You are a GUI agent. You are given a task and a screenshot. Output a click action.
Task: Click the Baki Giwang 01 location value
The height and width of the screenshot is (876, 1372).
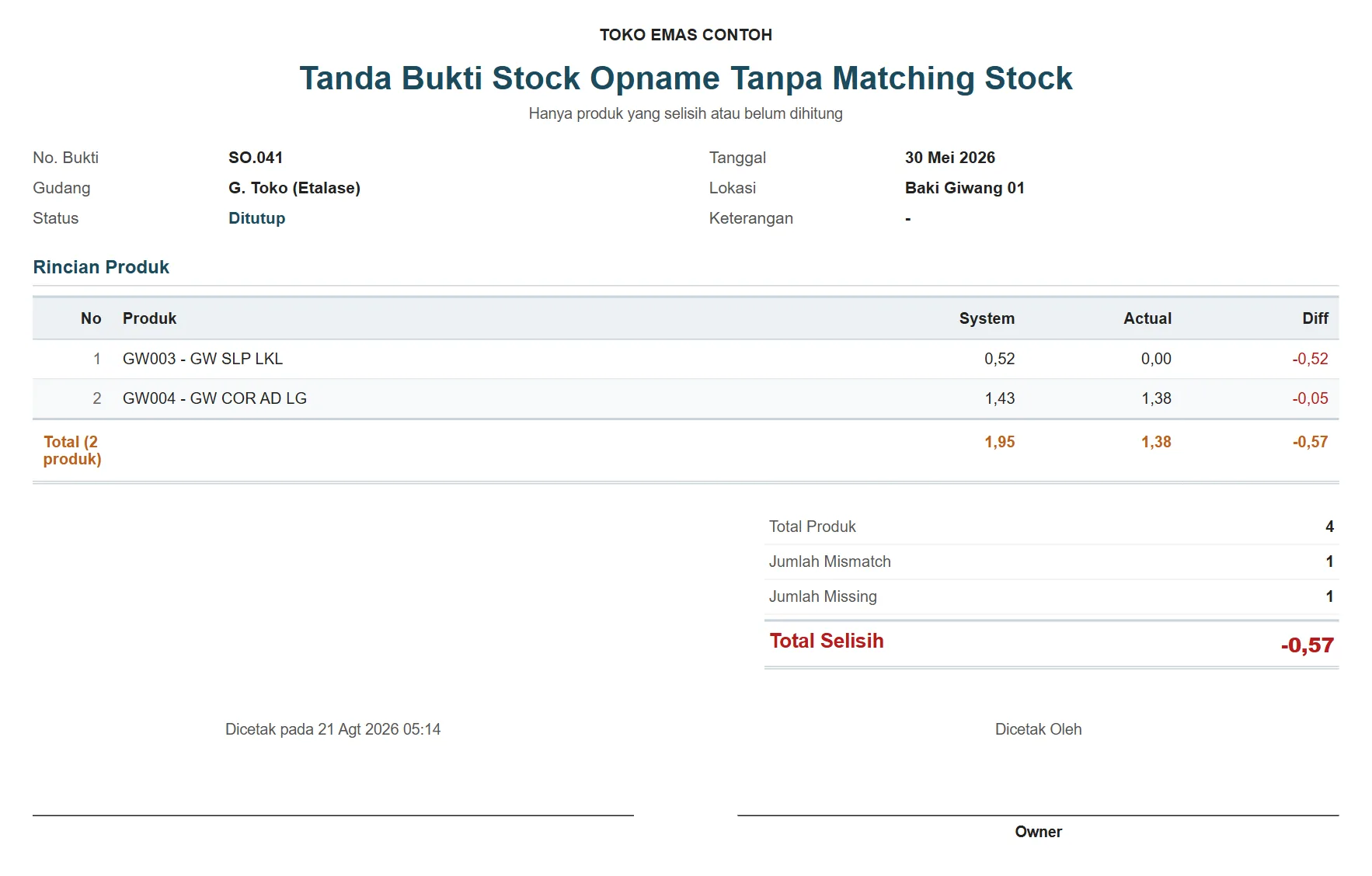click(964, 188)
